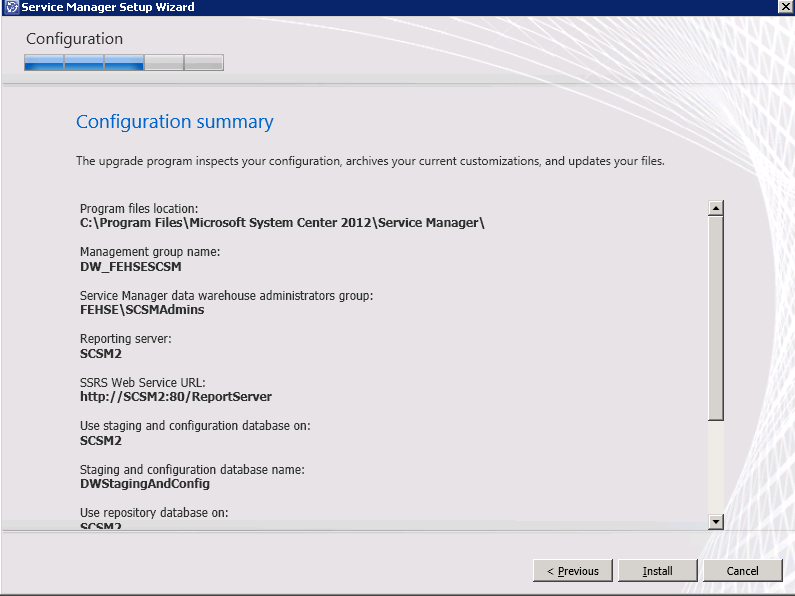Close the Service Manager Setup Wizard window
Screen dimensions: 795x596
(786, 7)
